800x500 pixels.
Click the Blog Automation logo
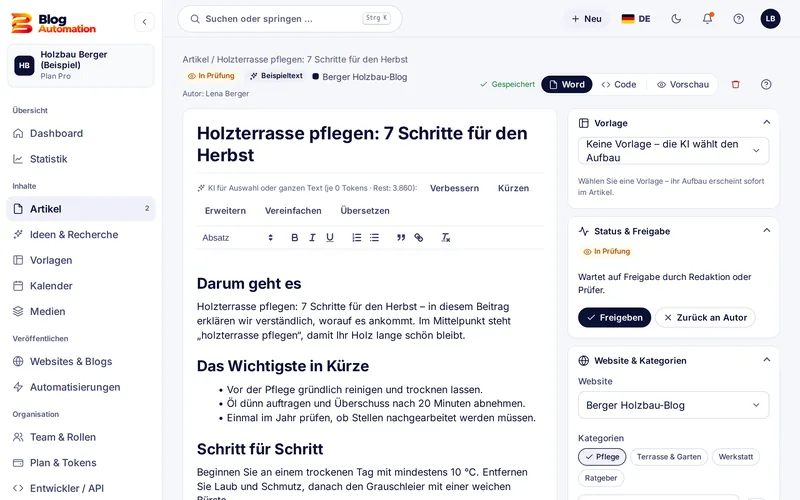pyautogui.click(x=54, y=23)
